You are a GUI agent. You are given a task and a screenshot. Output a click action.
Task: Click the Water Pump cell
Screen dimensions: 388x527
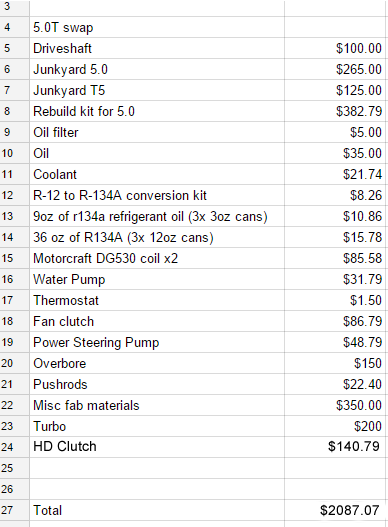(x=157, y=279)
